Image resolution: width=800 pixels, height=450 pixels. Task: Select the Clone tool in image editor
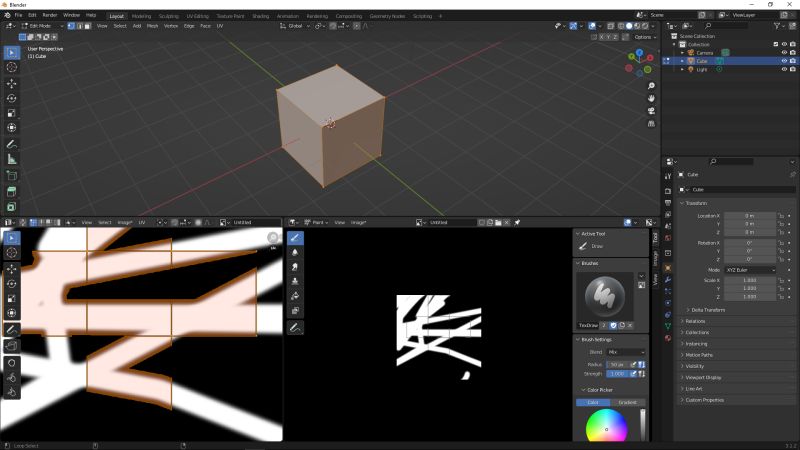pos(295,281)
